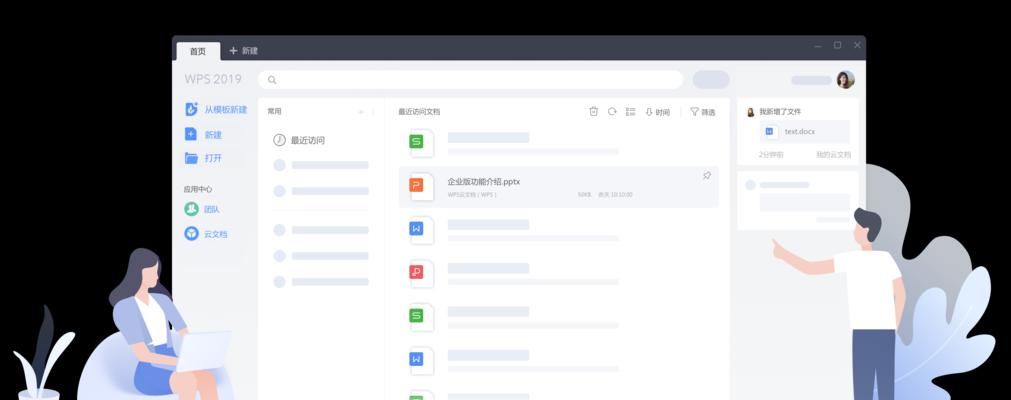Click the small avatar beside 我新增了文件

point(751,112)
